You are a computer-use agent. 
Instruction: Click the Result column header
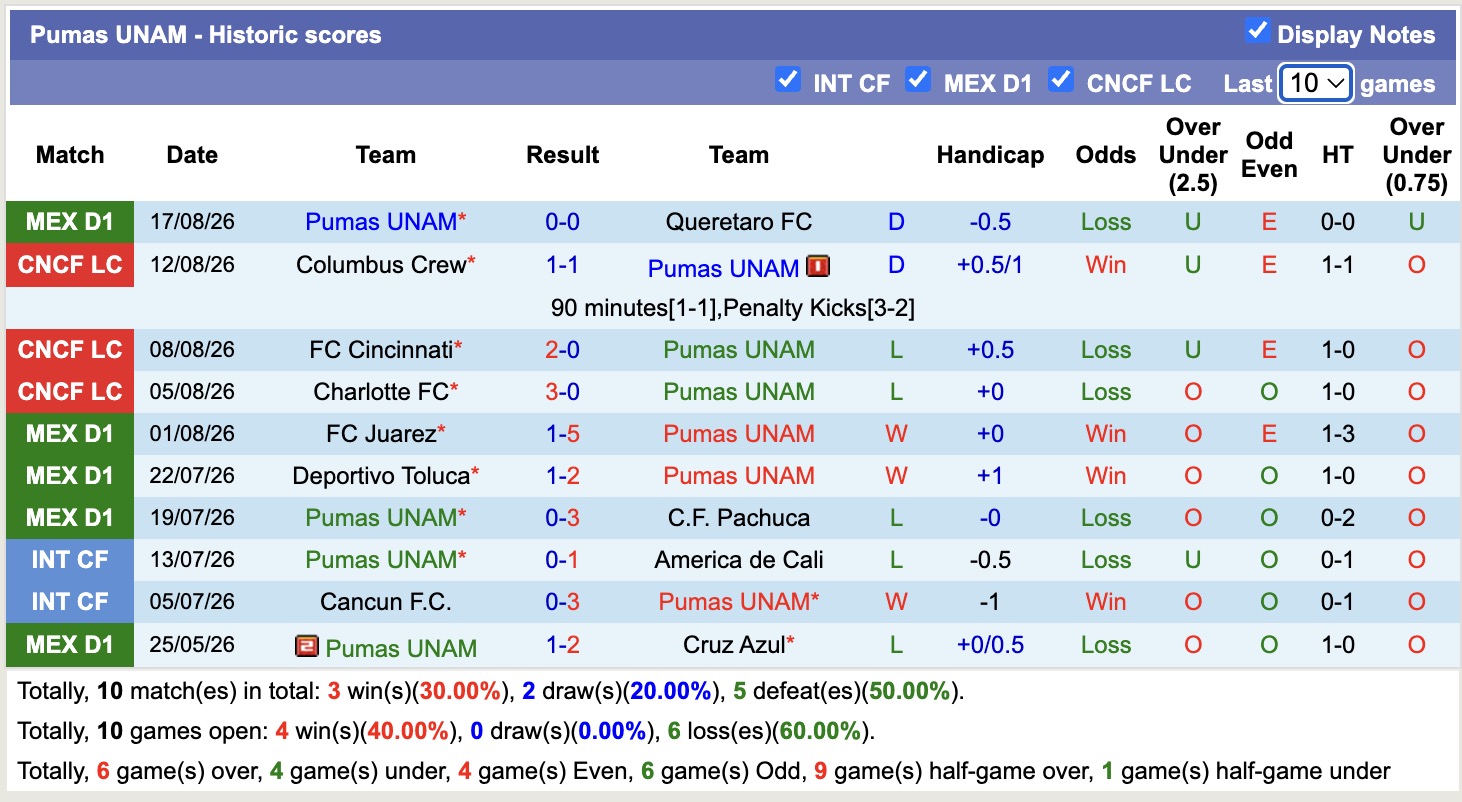point(562,155)
